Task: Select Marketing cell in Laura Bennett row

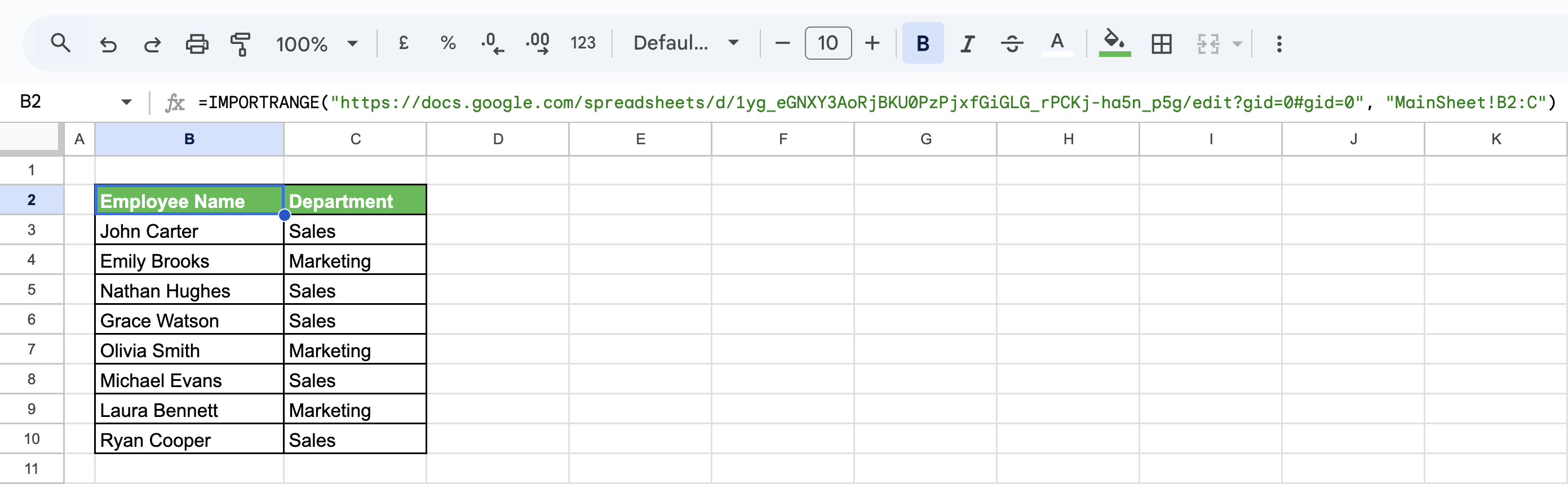Action: click(355, 409)
